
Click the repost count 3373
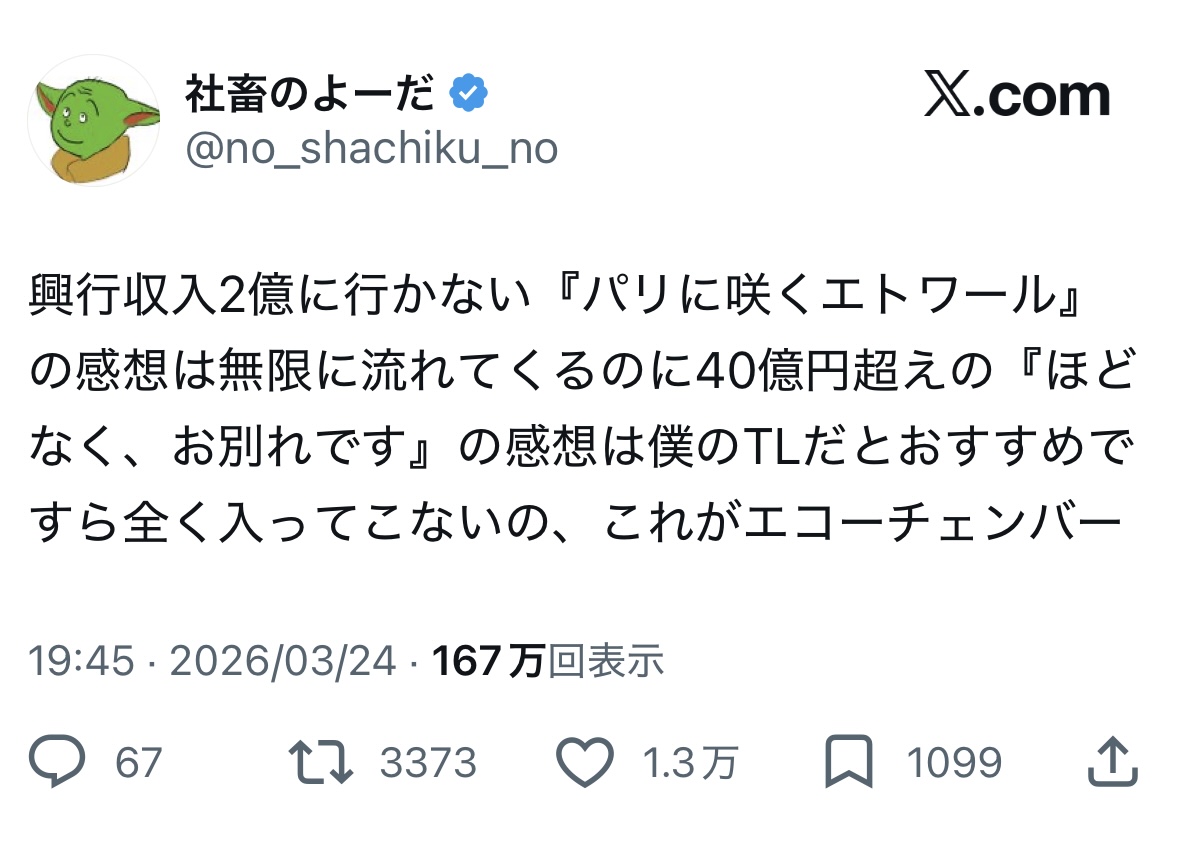pos(428,764)
